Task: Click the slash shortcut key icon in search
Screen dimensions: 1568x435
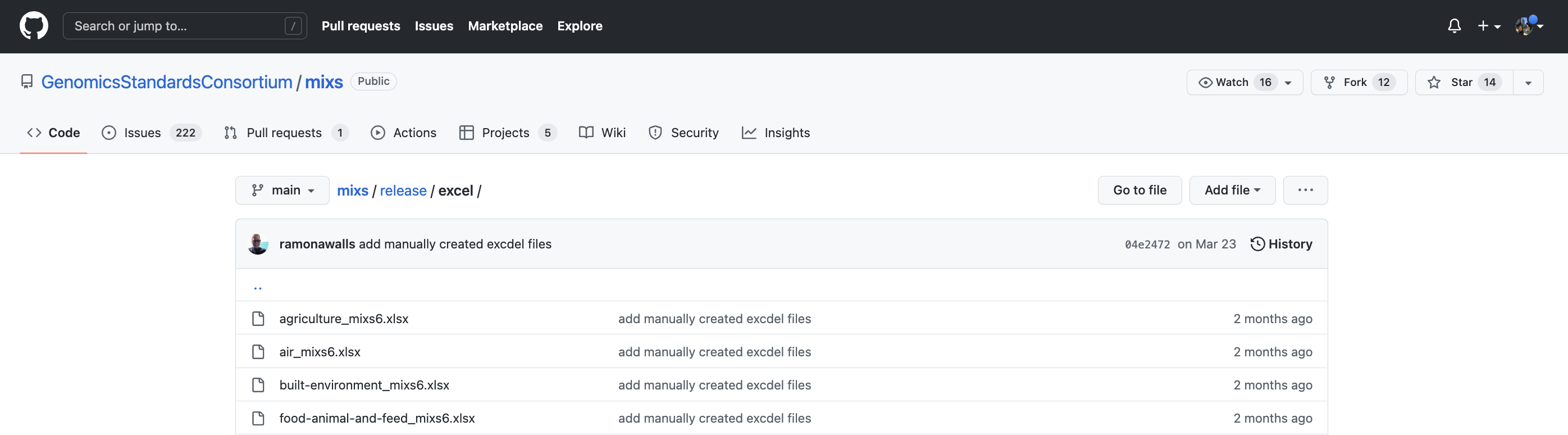Action: click(293, 26)
